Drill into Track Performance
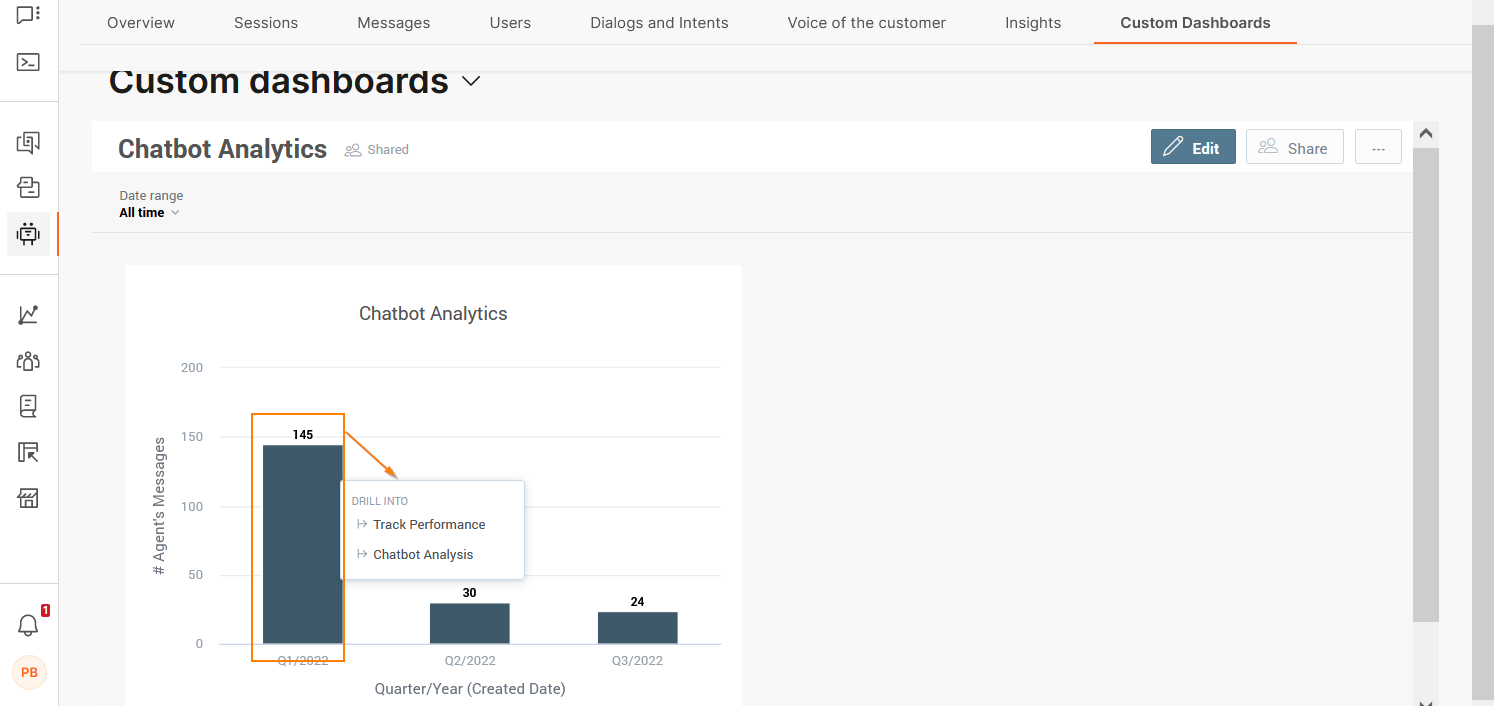 coord(429,524)
